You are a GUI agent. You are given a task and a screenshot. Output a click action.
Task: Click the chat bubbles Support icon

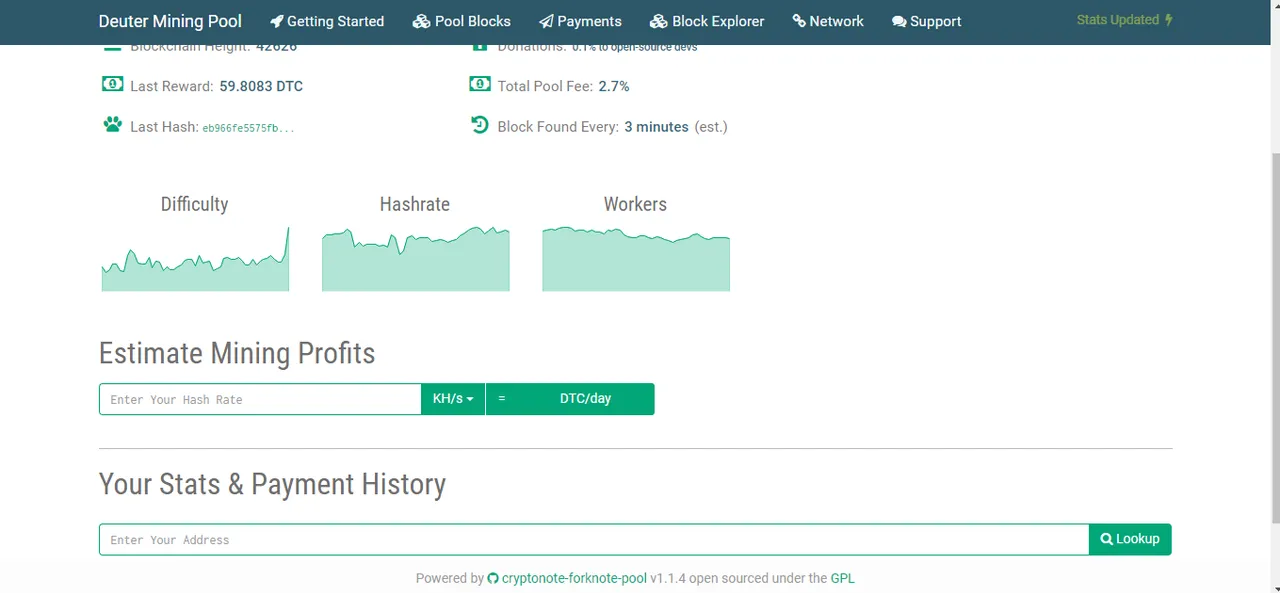point(899,21)
